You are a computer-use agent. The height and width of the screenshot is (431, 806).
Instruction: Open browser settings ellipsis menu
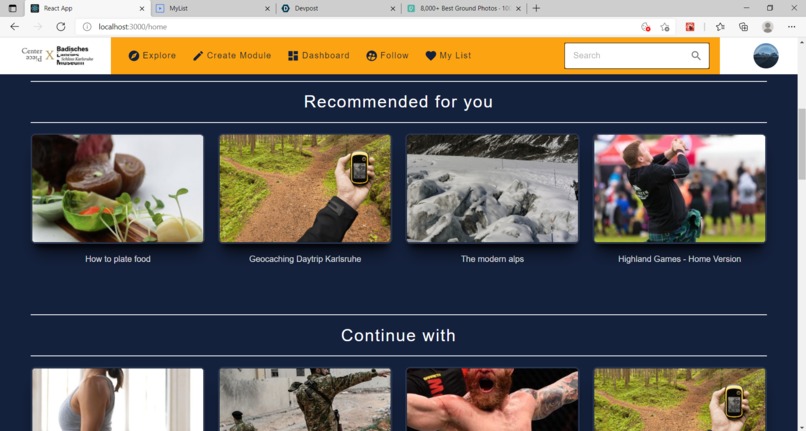pyautogui.click(x=791, y=27)
